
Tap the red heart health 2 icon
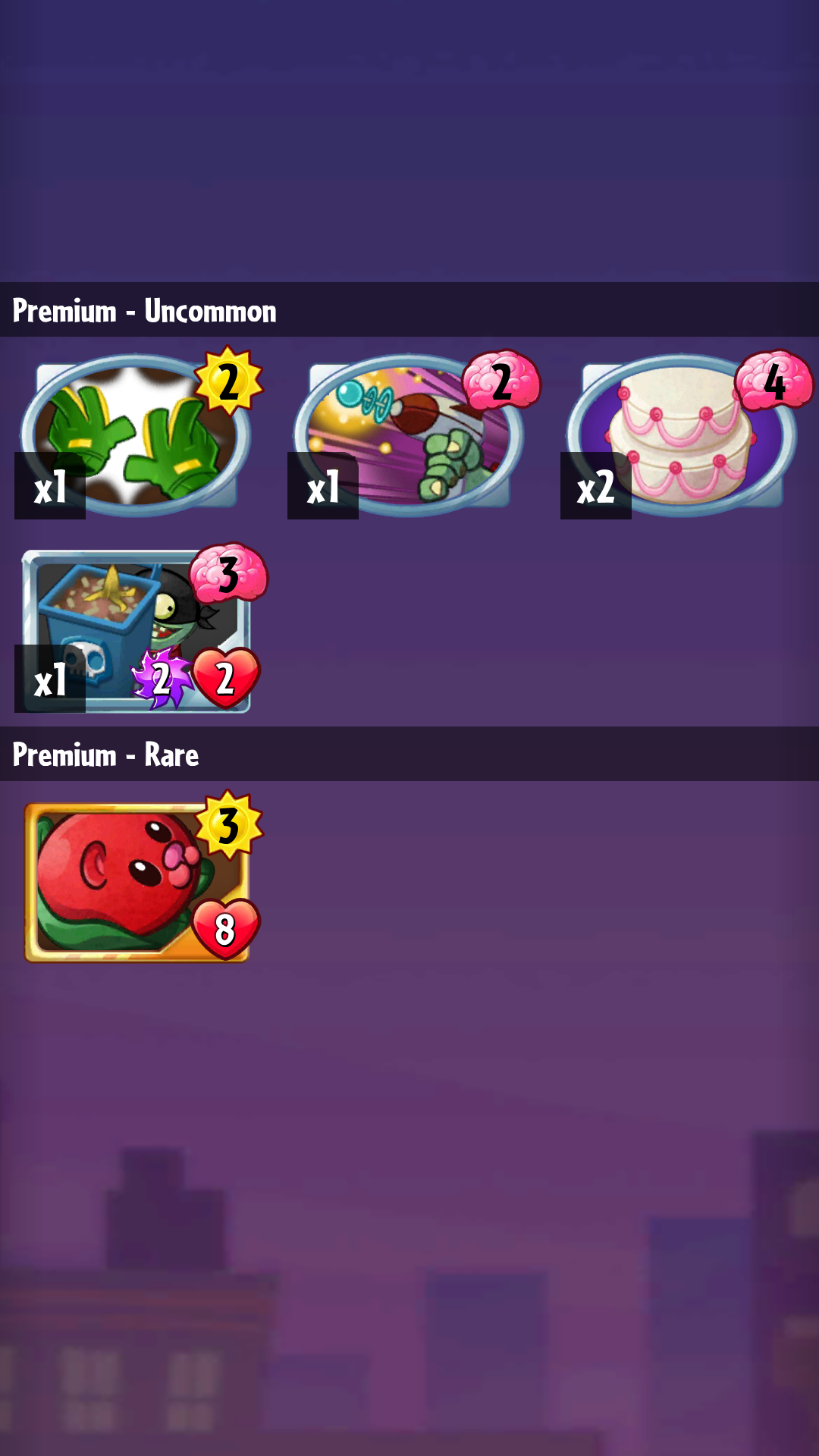(x=225, y=678)
